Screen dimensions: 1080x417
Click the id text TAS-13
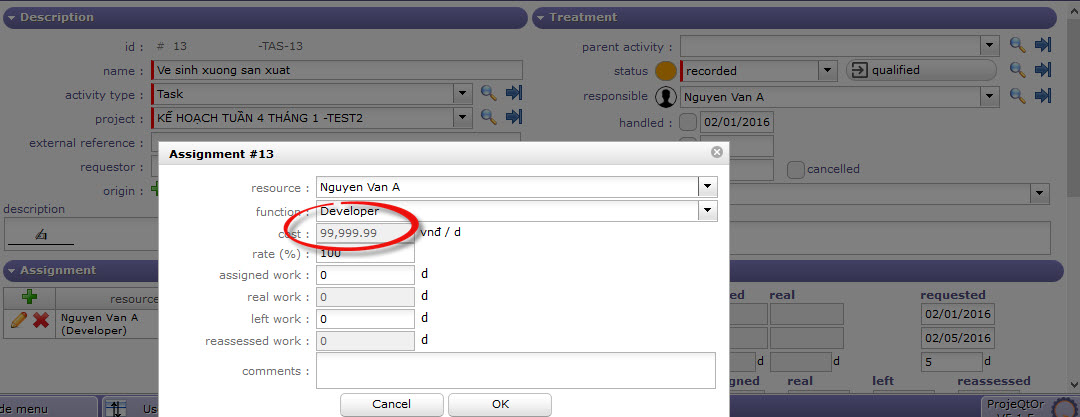pos(280,47)
